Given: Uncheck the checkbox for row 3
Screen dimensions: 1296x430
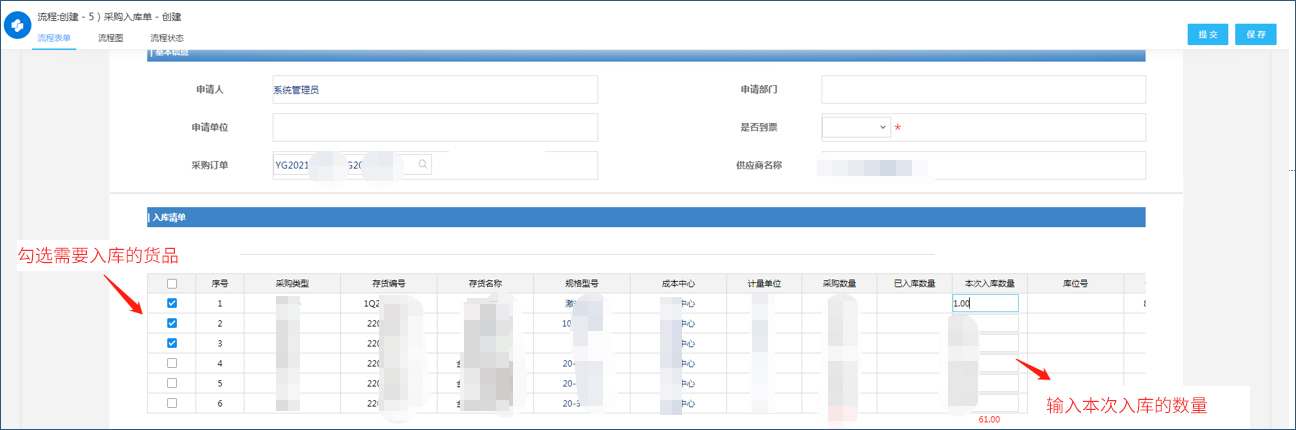Looking at the screenshot, I should [172, 343].
